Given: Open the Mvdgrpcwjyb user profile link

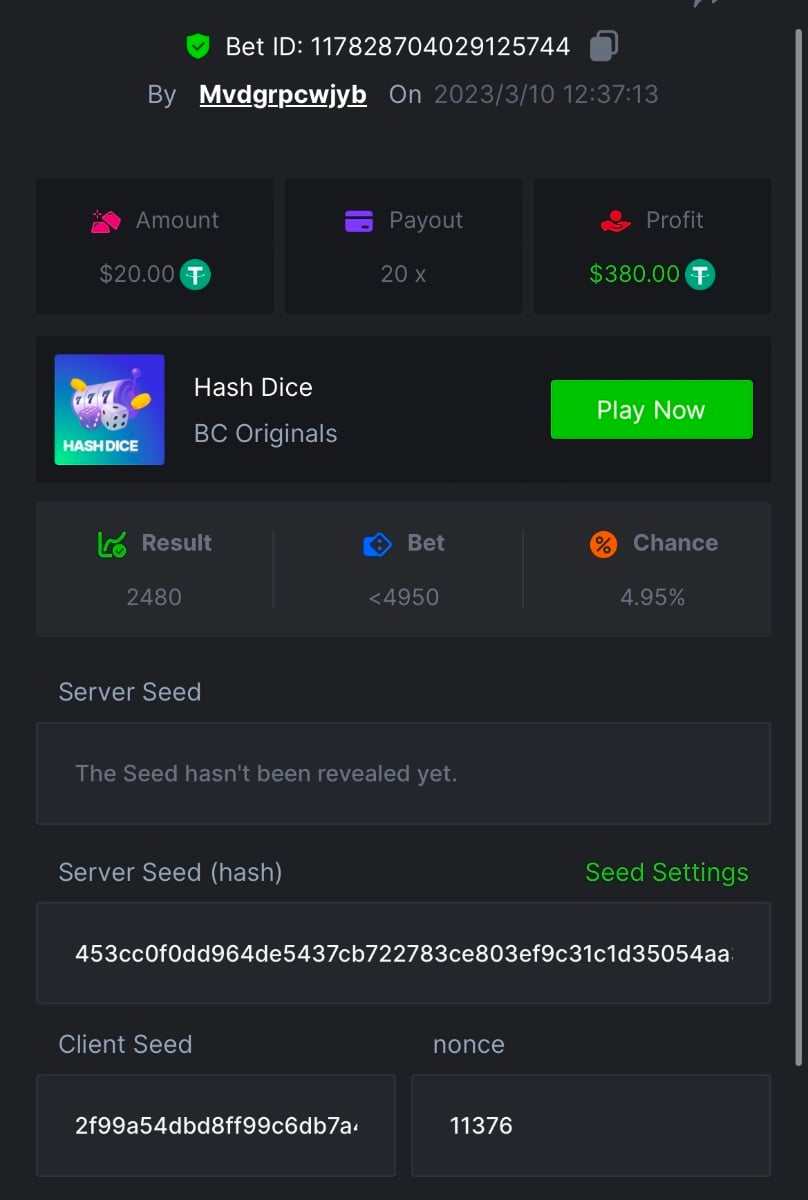Looking at the screenshot, I should 283,95.
